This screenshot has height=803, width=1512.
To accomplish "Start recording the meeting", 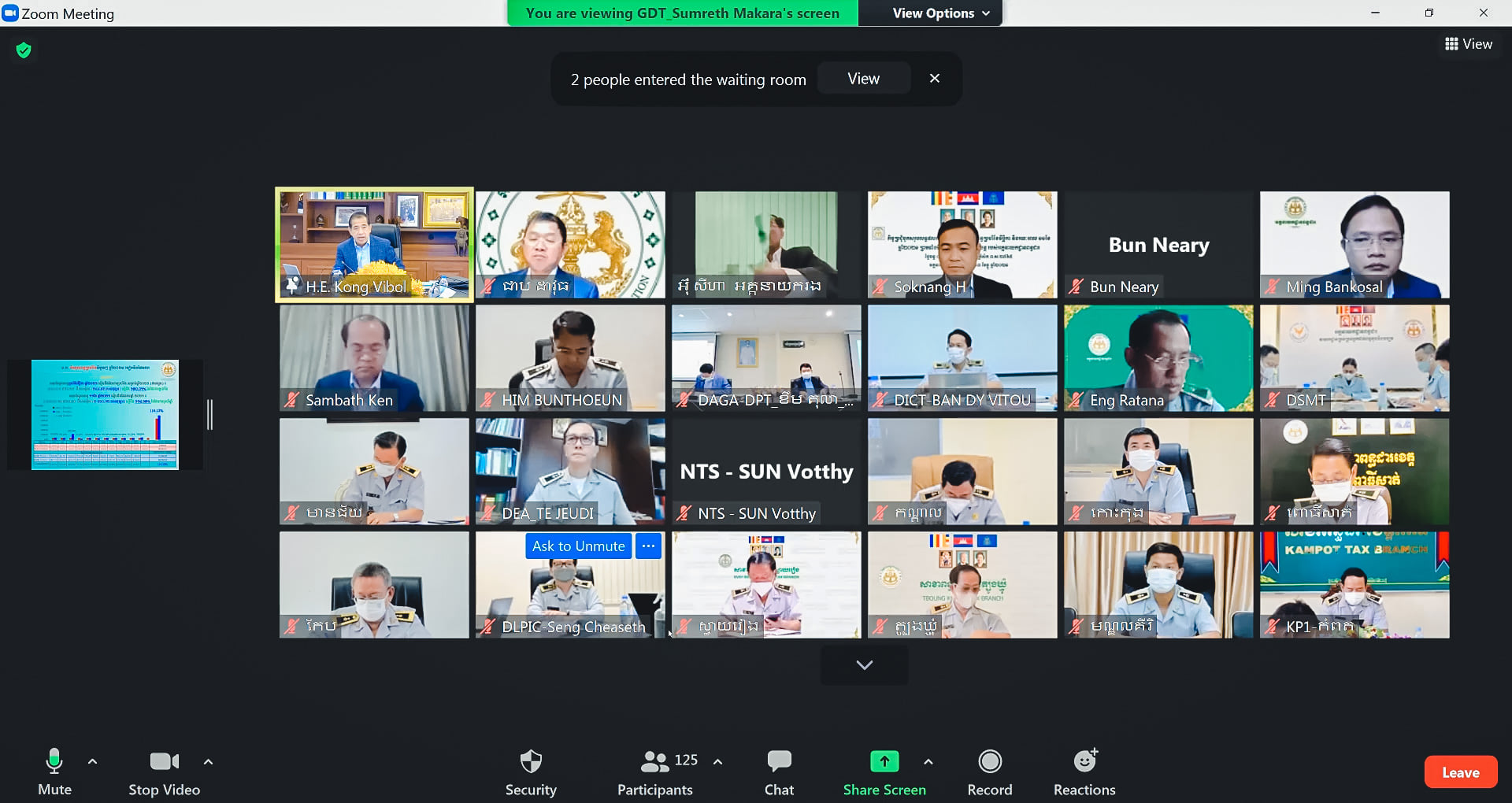I will [x=989, y=762].
